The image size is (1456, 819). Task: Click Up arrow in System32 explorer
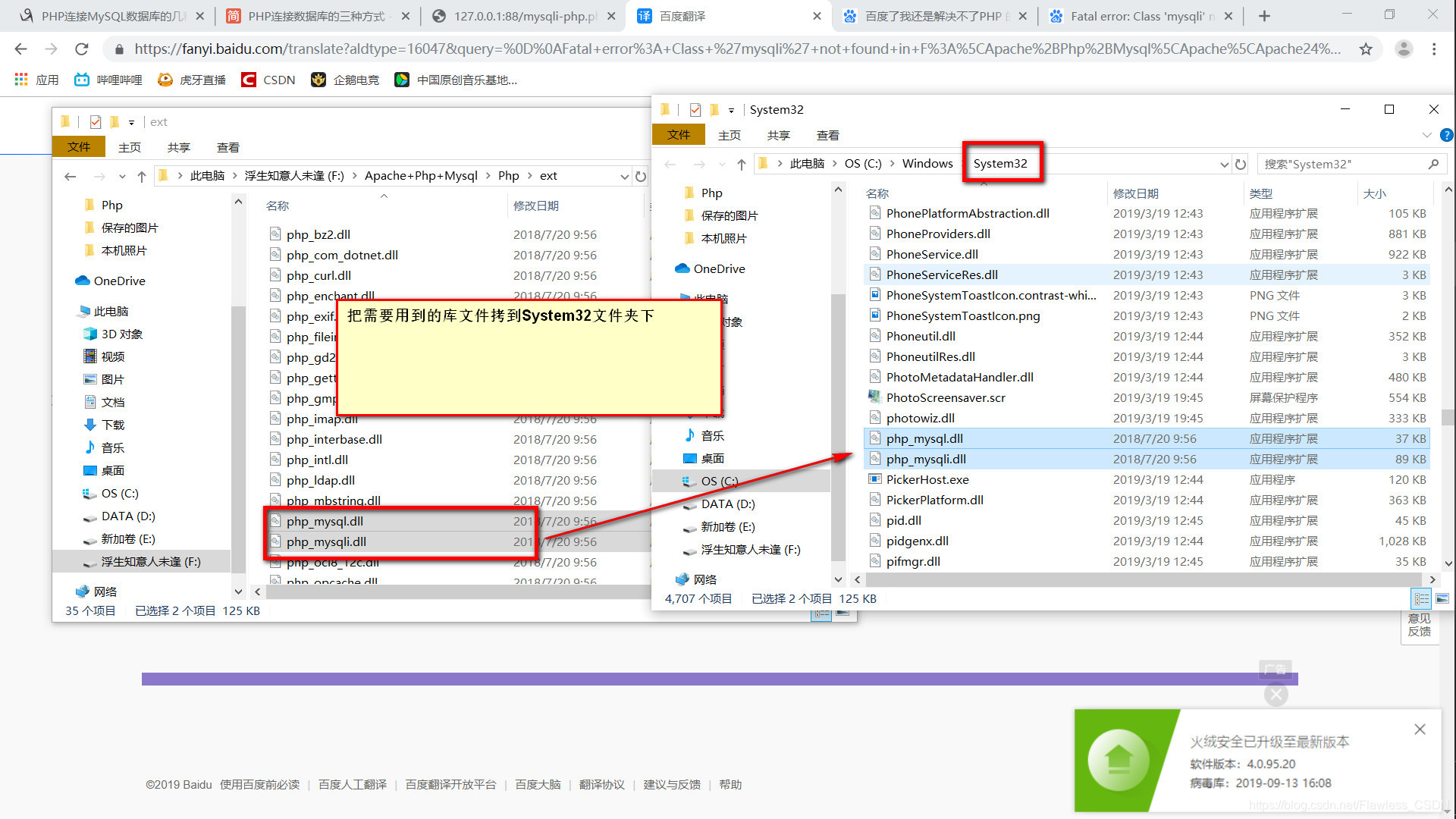tap(741, 164)
